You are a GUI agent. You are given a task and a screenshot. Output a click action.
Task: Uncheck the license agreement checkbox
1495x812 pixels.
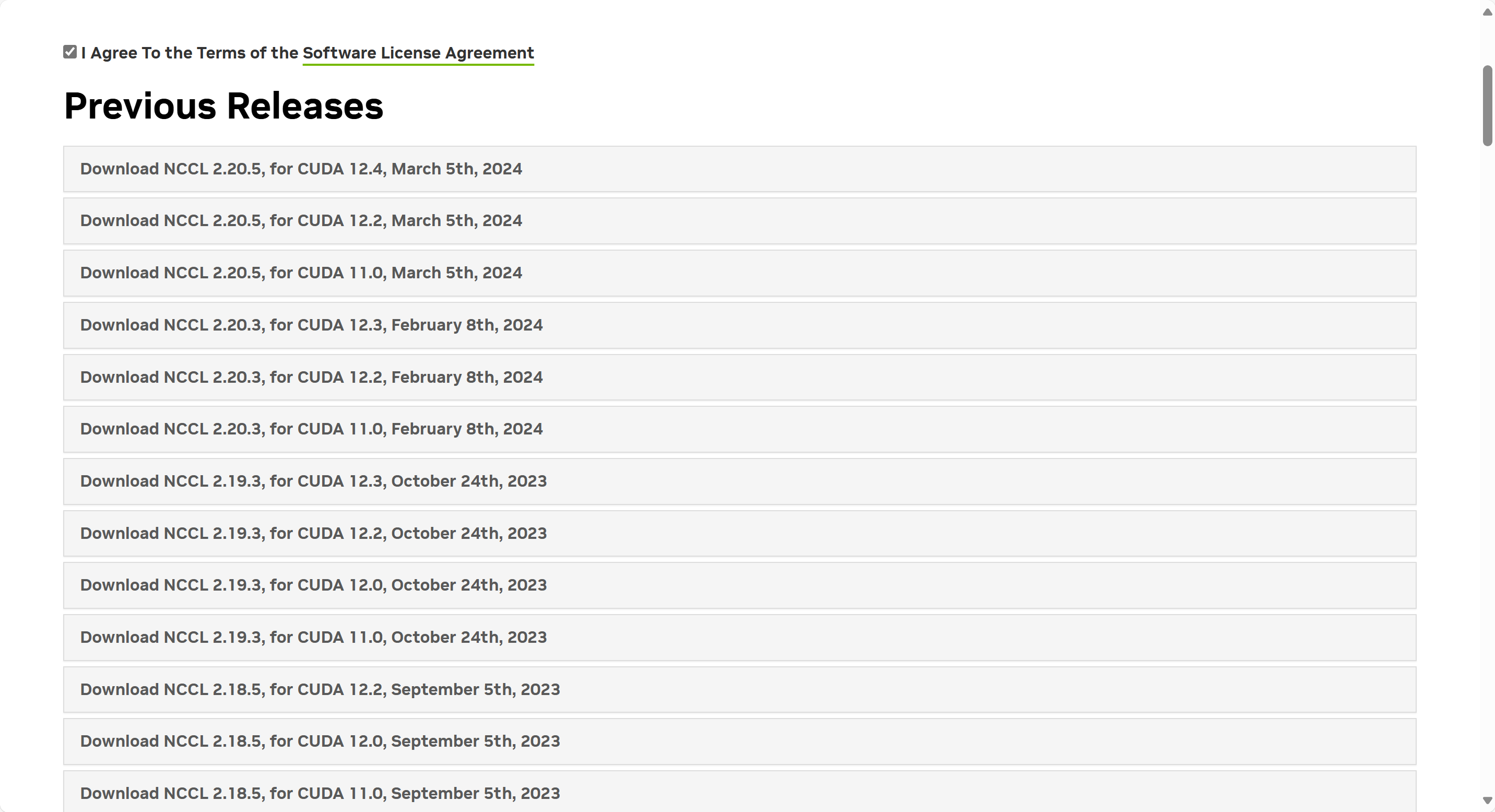tap(69, 52)
